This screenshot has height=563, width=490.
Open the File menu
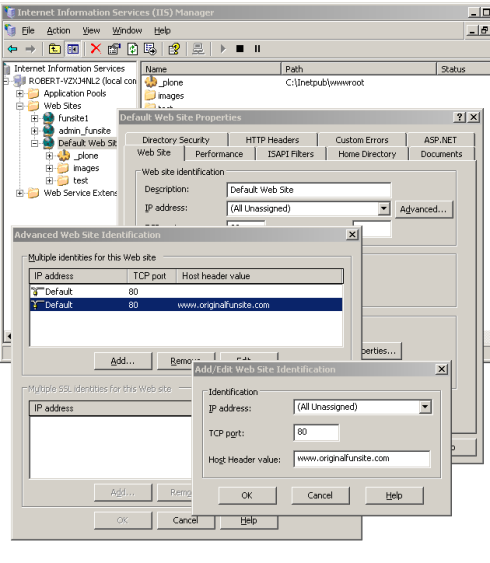pyautogui.click(x=28, y=31)
